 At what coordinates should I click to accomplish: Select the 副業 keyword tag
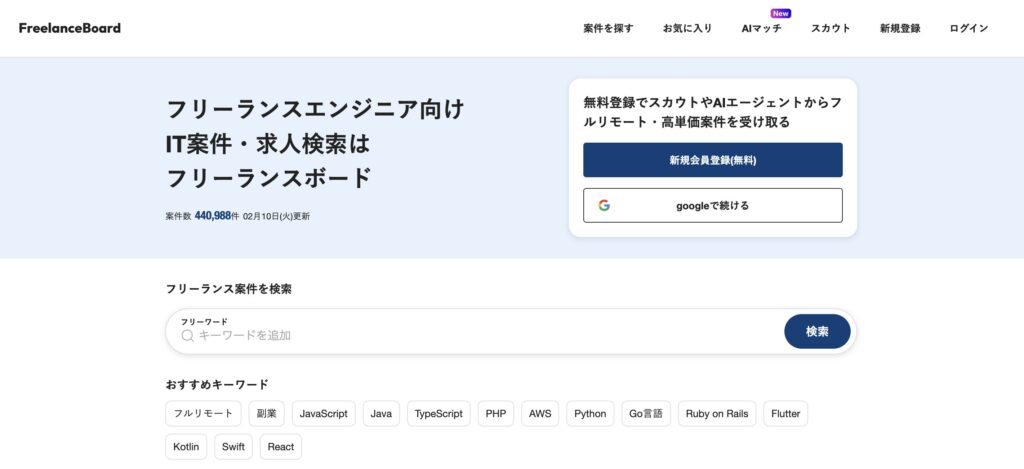tap(266, 413)
